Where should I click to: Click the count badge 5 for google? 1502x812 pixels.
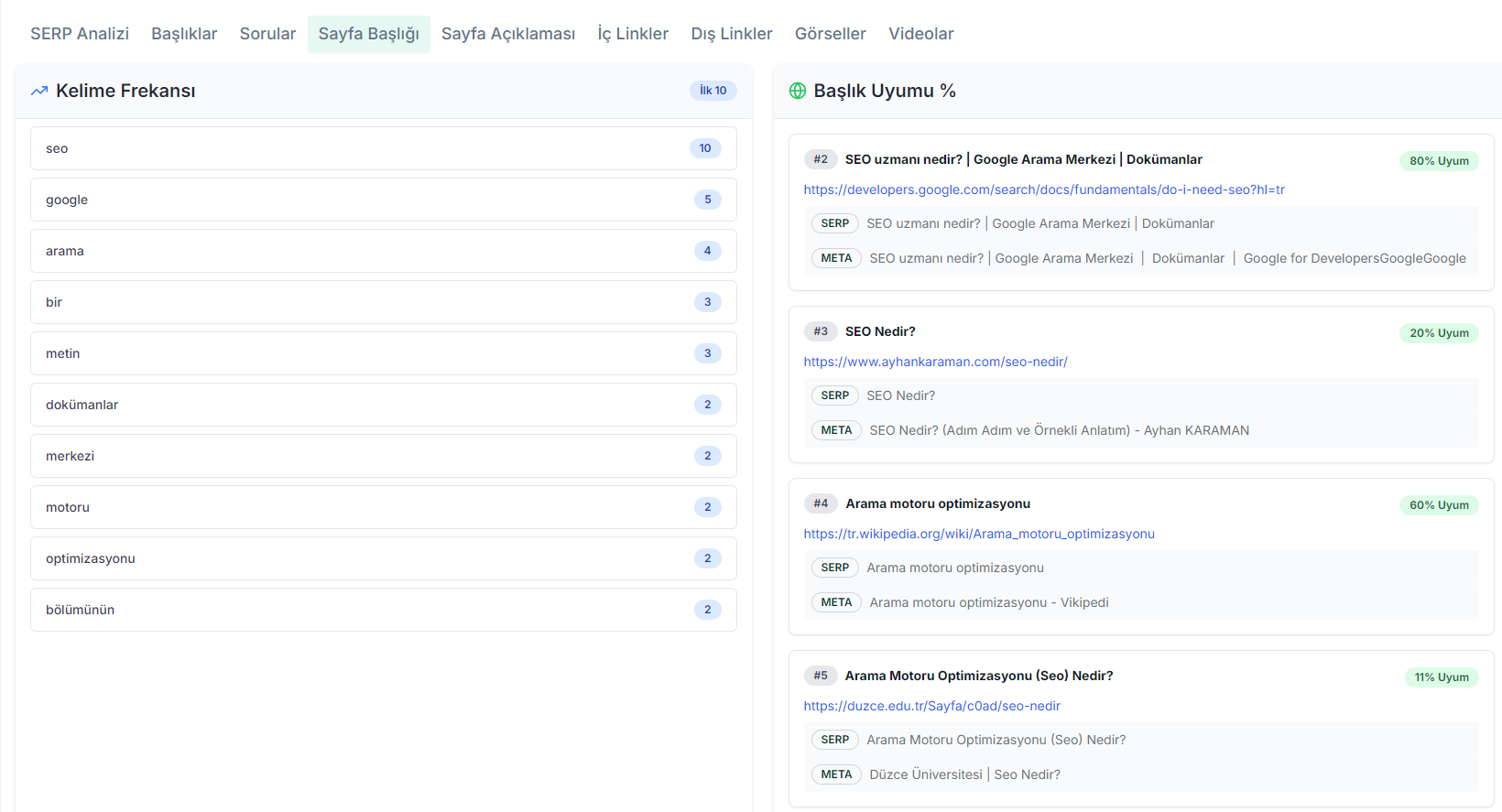tap(708, 200)
